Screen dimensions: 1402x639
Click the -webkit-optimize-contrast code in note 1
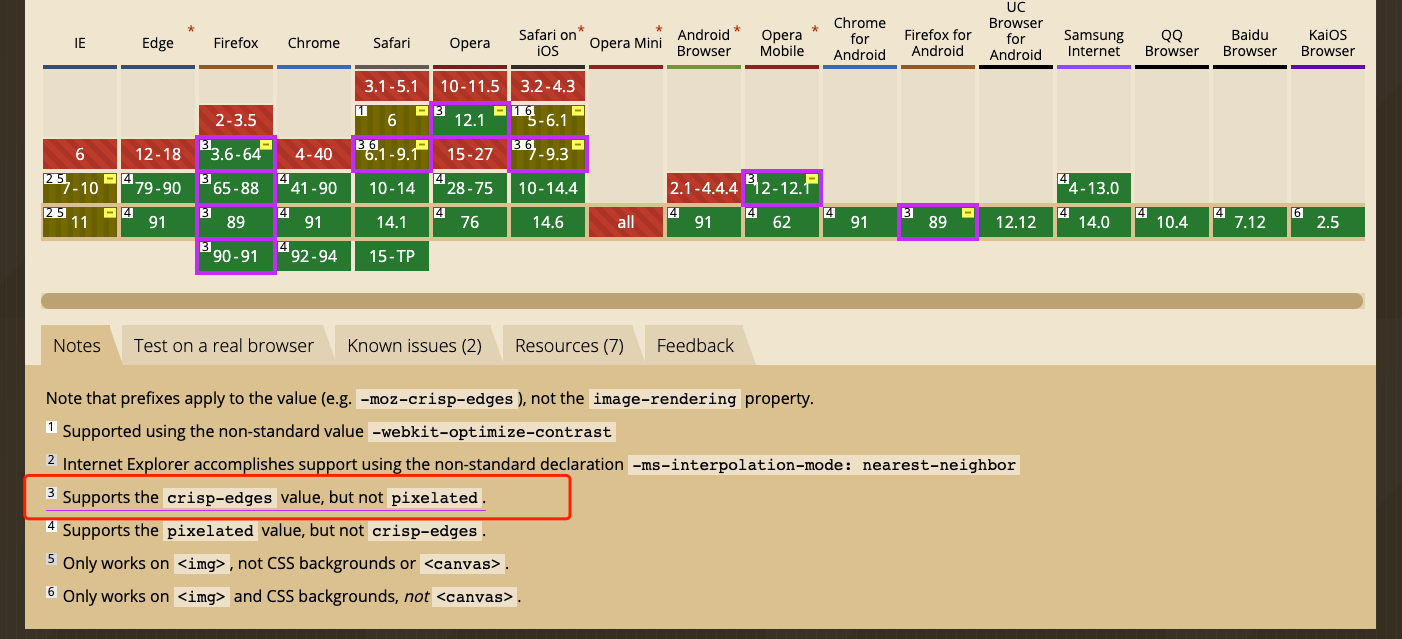(x=491, y=432)
